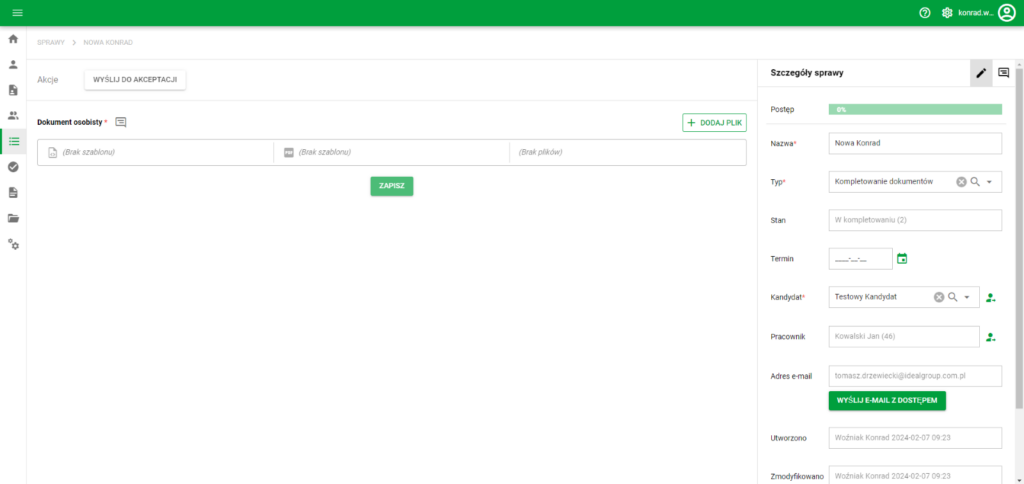Click the WYŚLIJ DO AKCEPTACJI button

pos(135,80)
